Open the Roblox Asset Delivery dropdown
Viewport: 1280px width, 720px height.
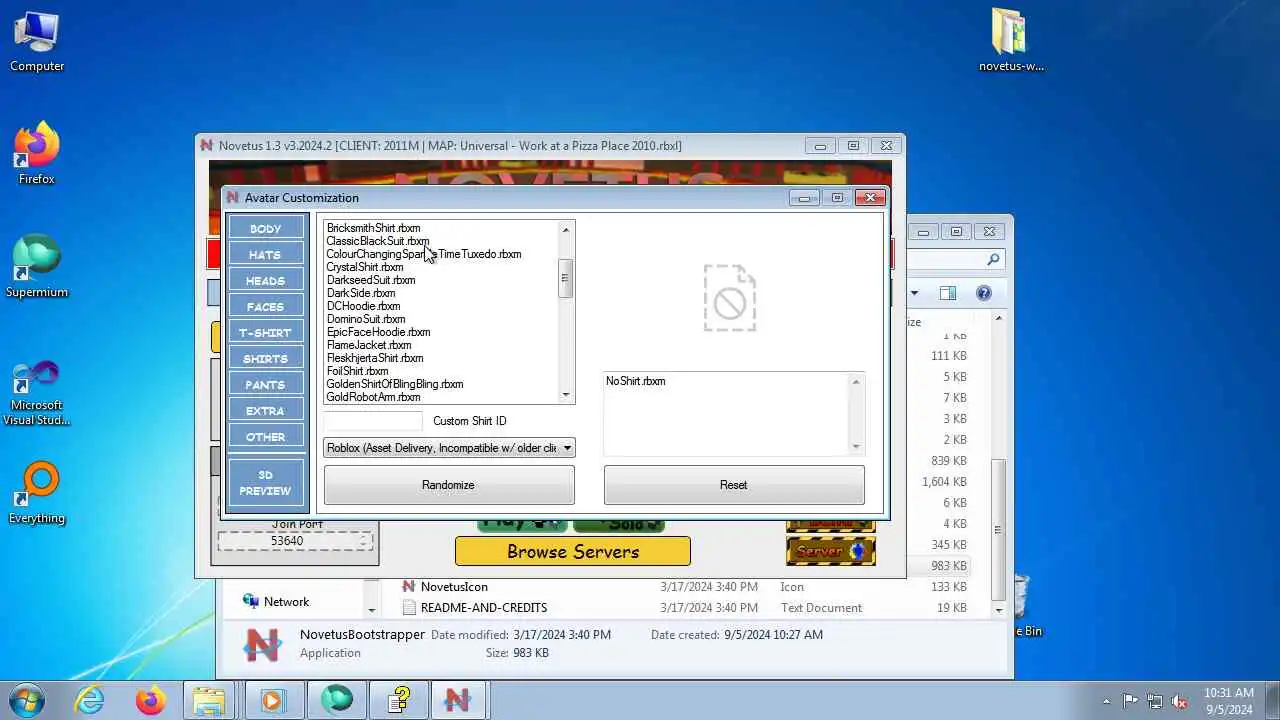pyautogui.click(x=449, y=448)
